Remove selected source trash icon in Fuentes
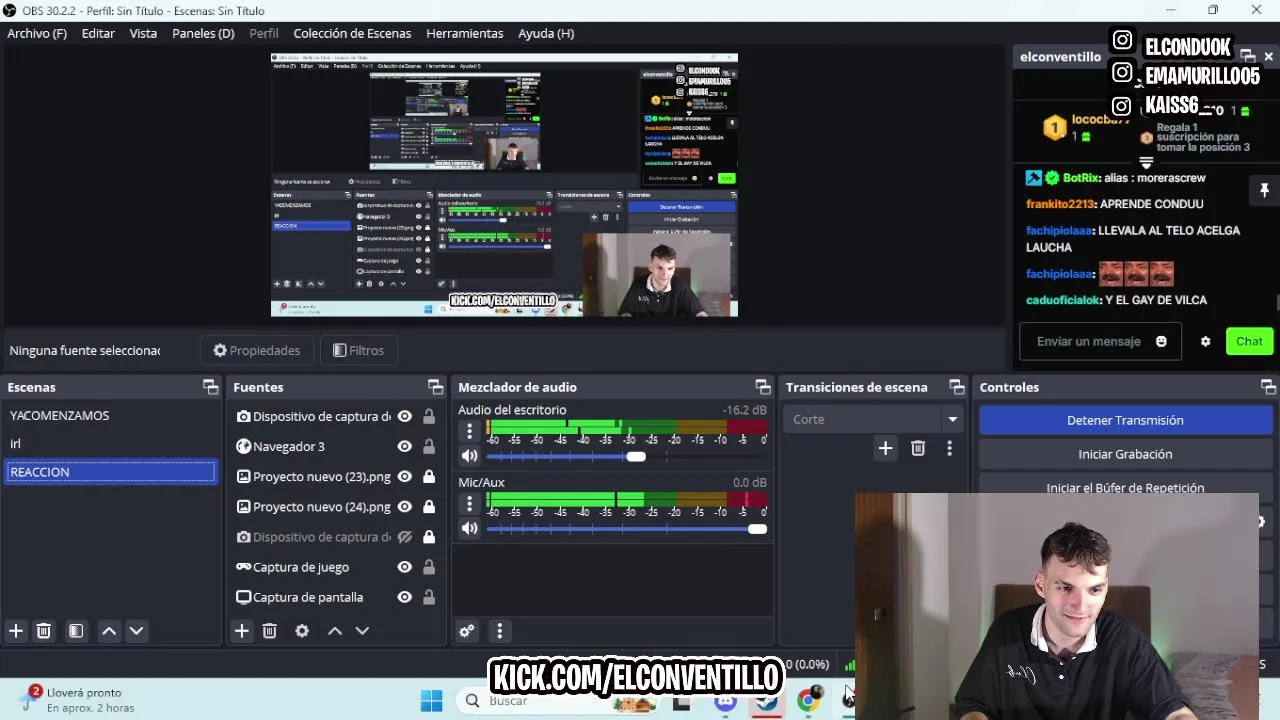Viewport: 1280px width, 720px height. pyautogui.click(x=269, y=631)
